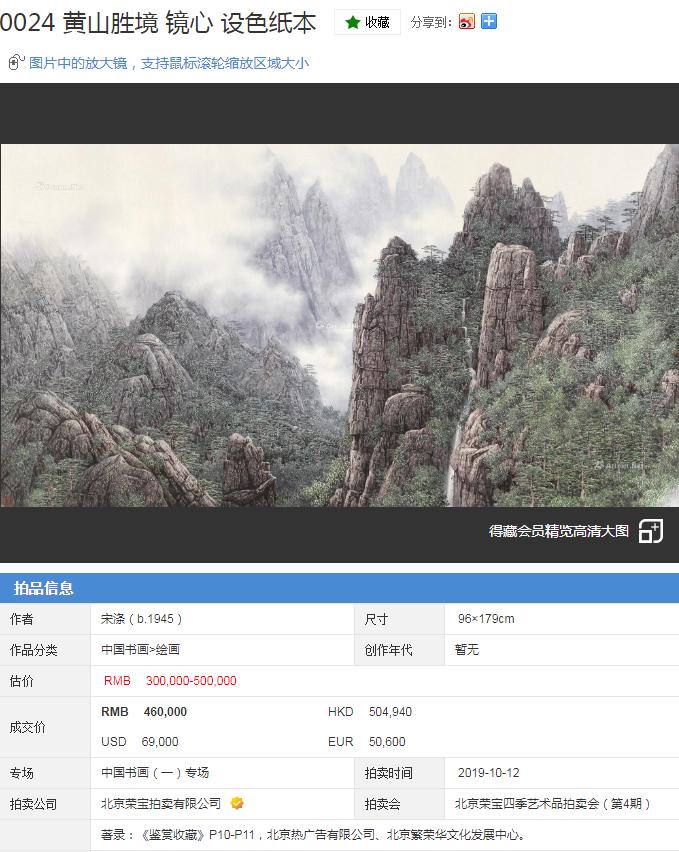Share to Weibo icon
The image size is (679, 852).
tap(467, 22)
